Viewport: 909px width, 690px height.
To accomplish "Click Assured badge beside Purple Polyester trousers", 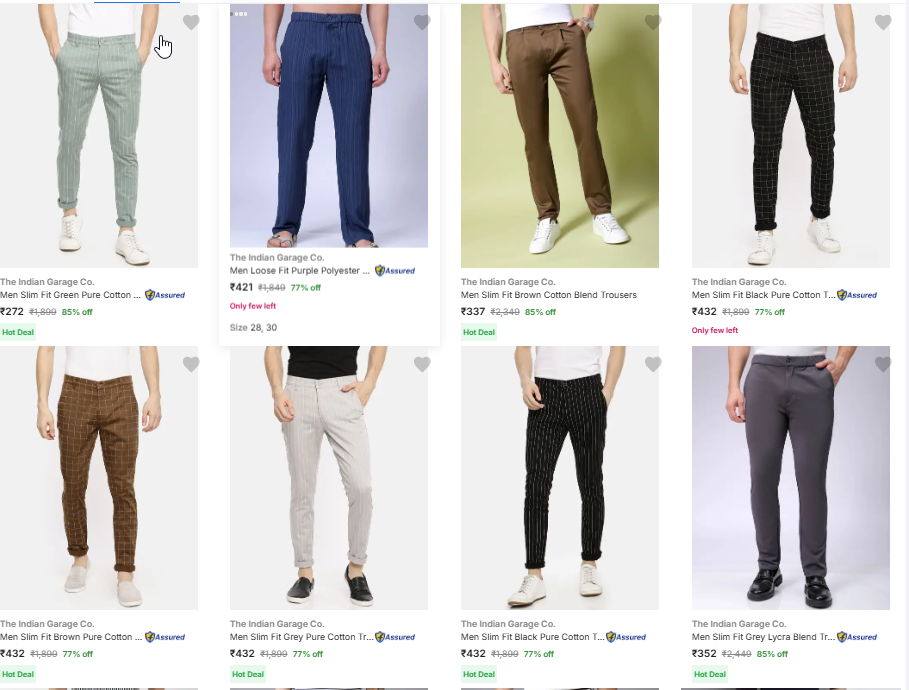I will [x=395, y=270].
